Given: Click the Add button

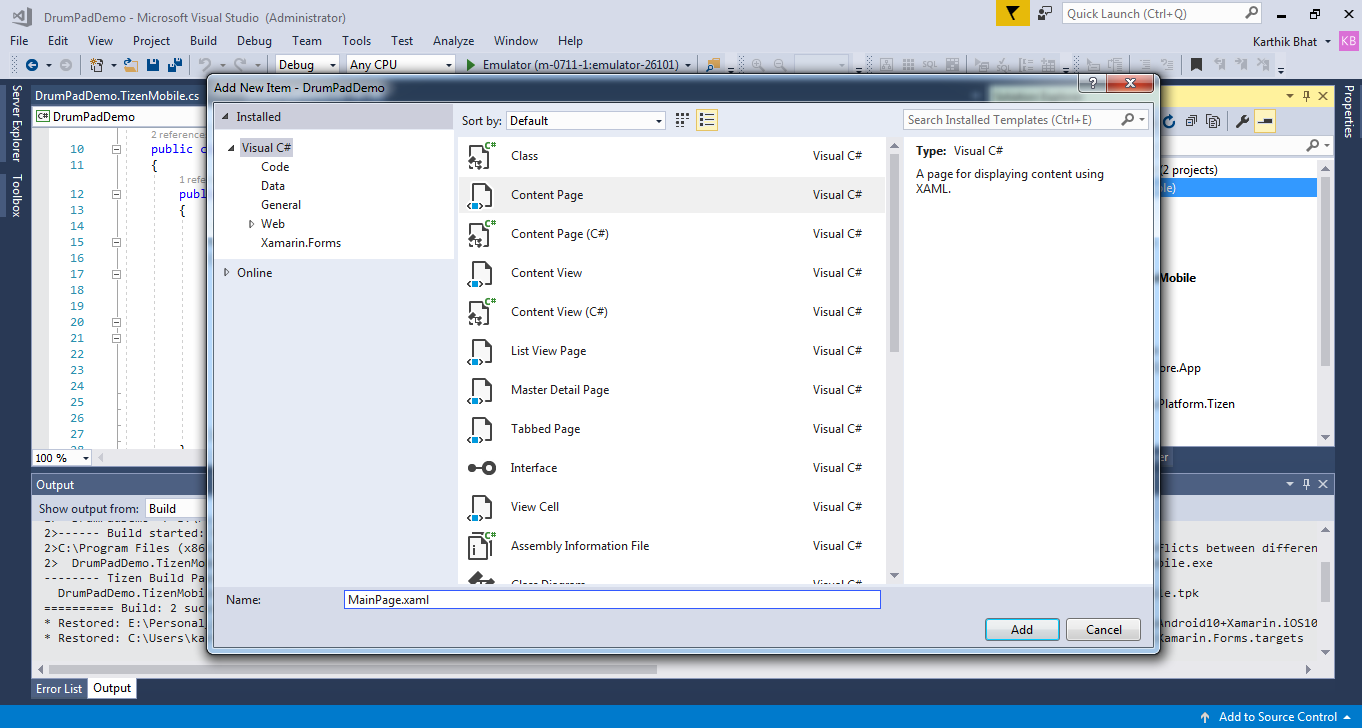Looking at the screenshot, I should (x=1021, y=630).
